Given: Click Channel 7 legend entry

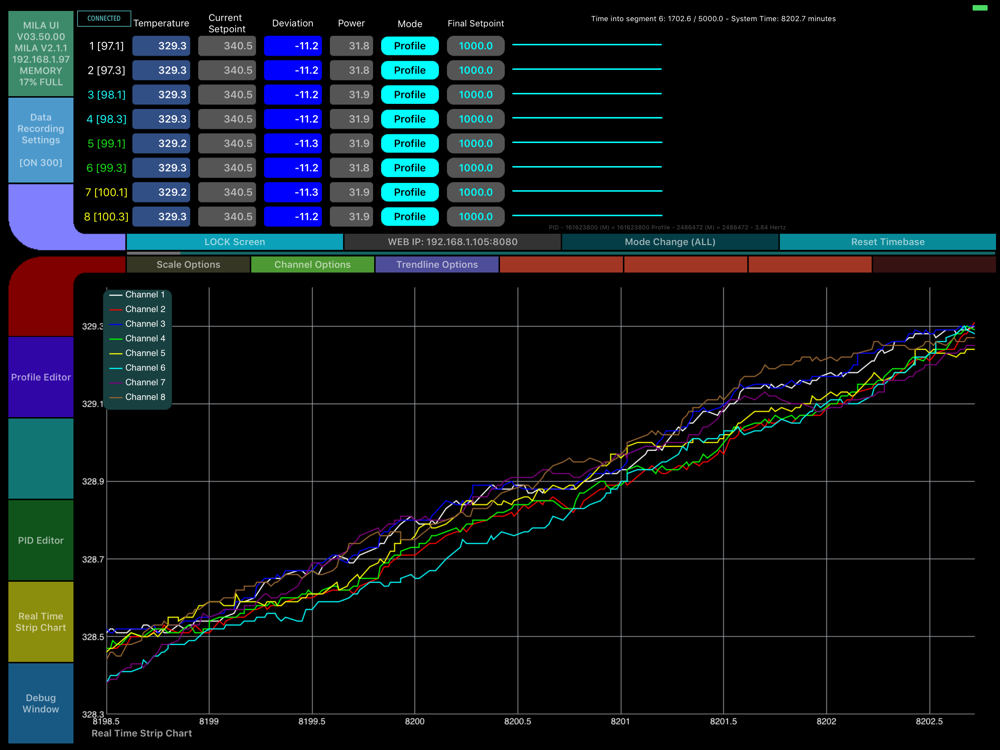Looking at the screenshot, I should click(137, 383).
